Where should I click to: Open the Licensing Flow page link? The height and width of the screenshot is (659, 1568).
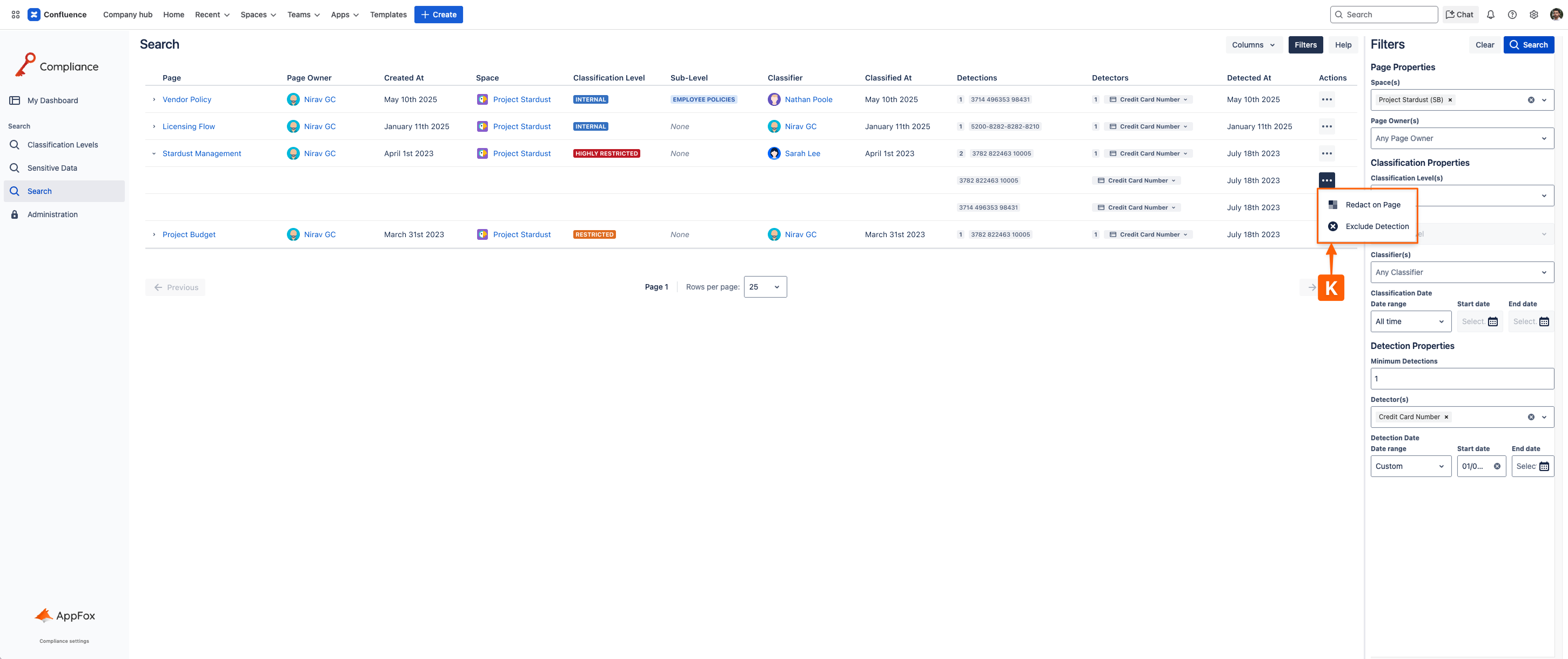[189, 126]
